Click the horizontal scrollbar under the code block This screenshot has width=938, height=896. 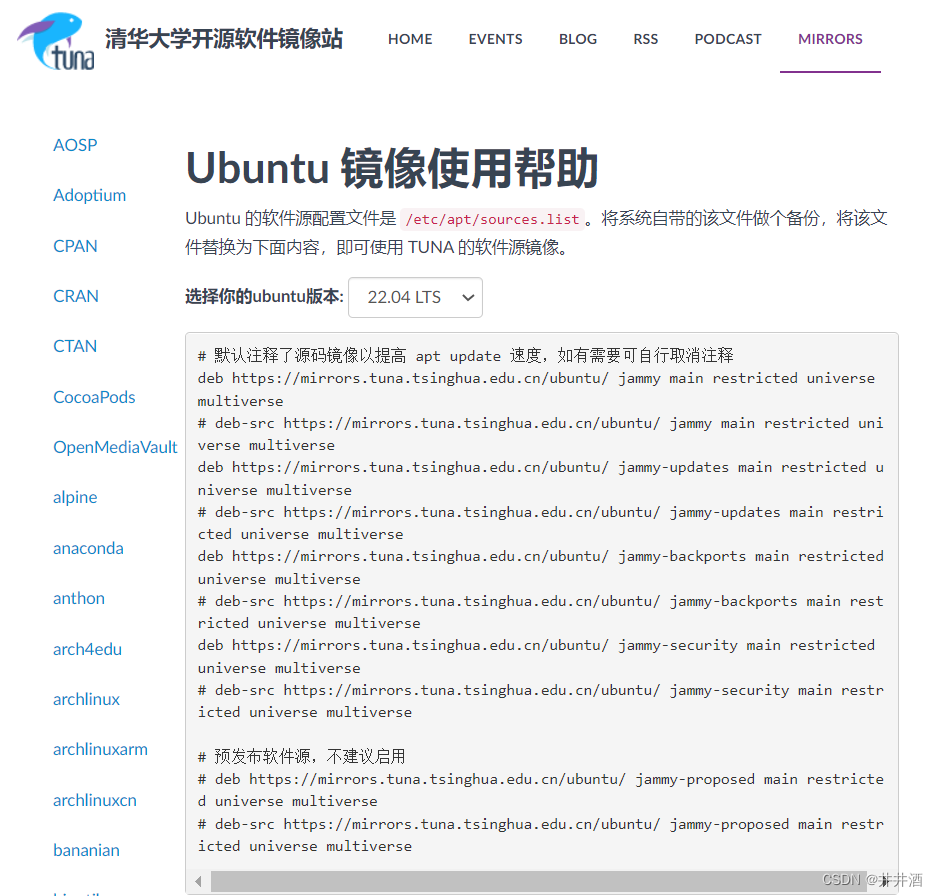click(538, 881)
